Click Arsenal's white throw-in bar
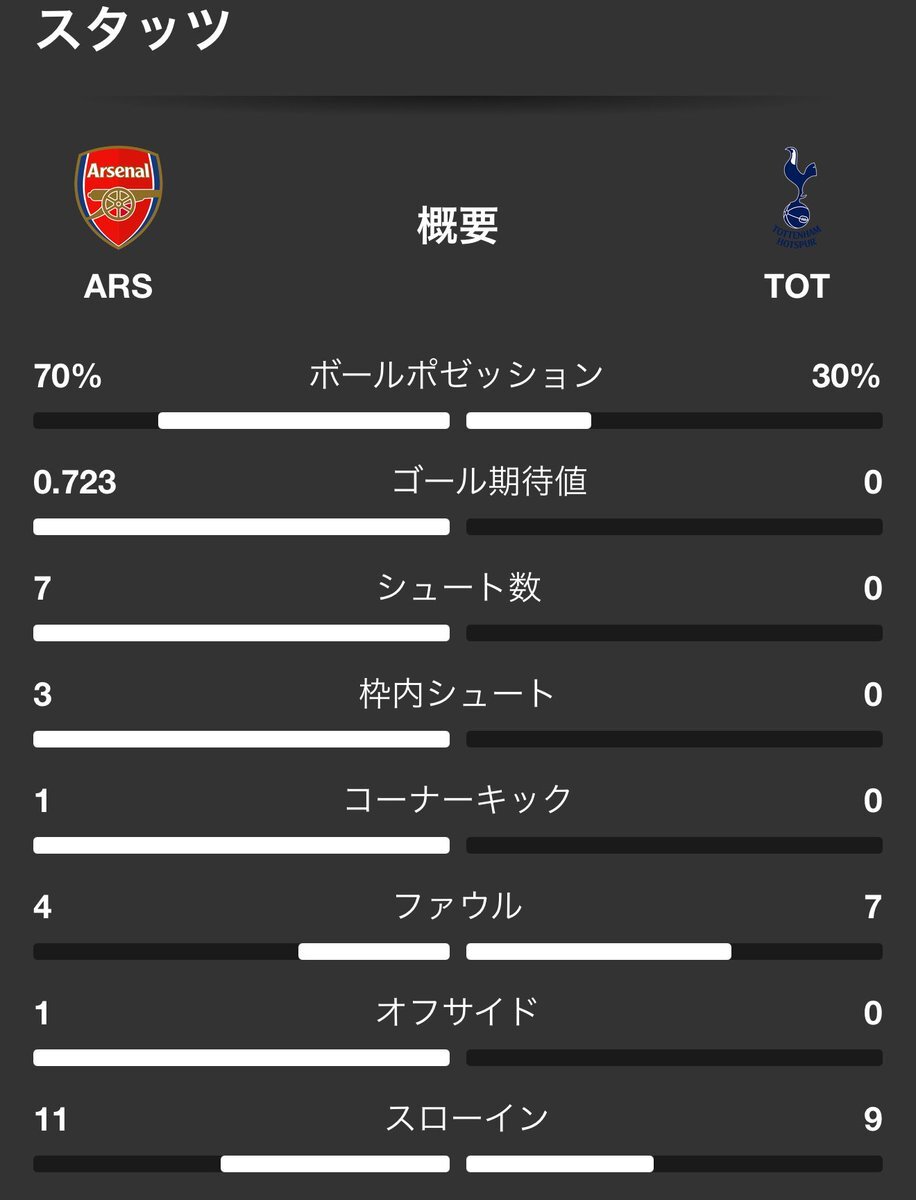The image size is (916, 1200). click(x=334, y=1163)
